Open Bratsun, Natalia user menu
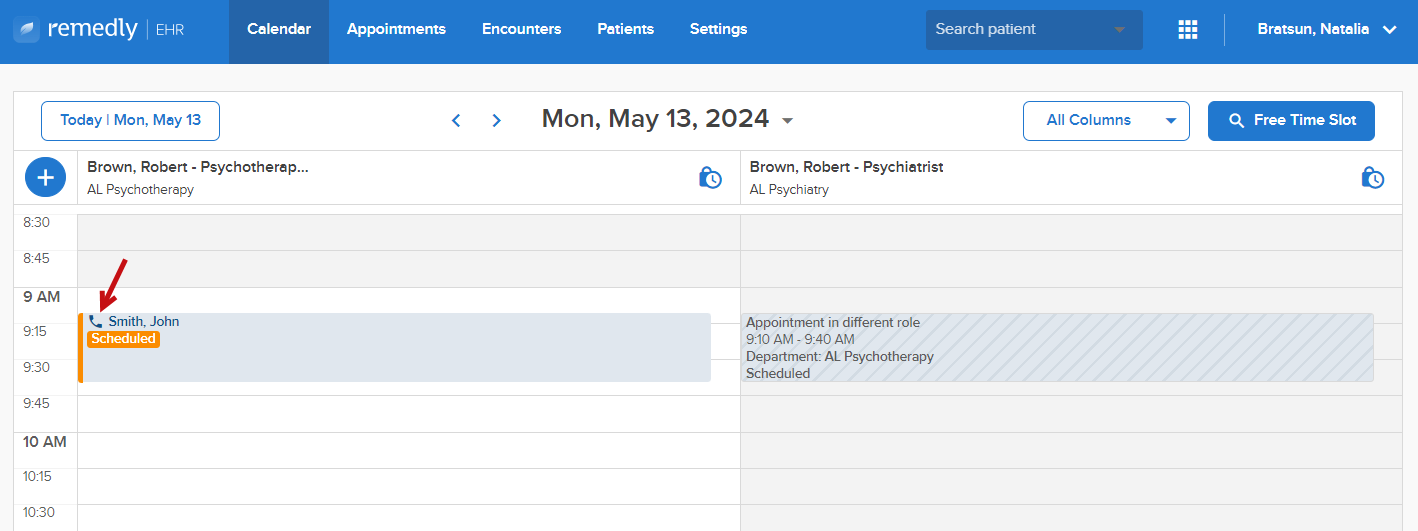 click(1327, 30)
